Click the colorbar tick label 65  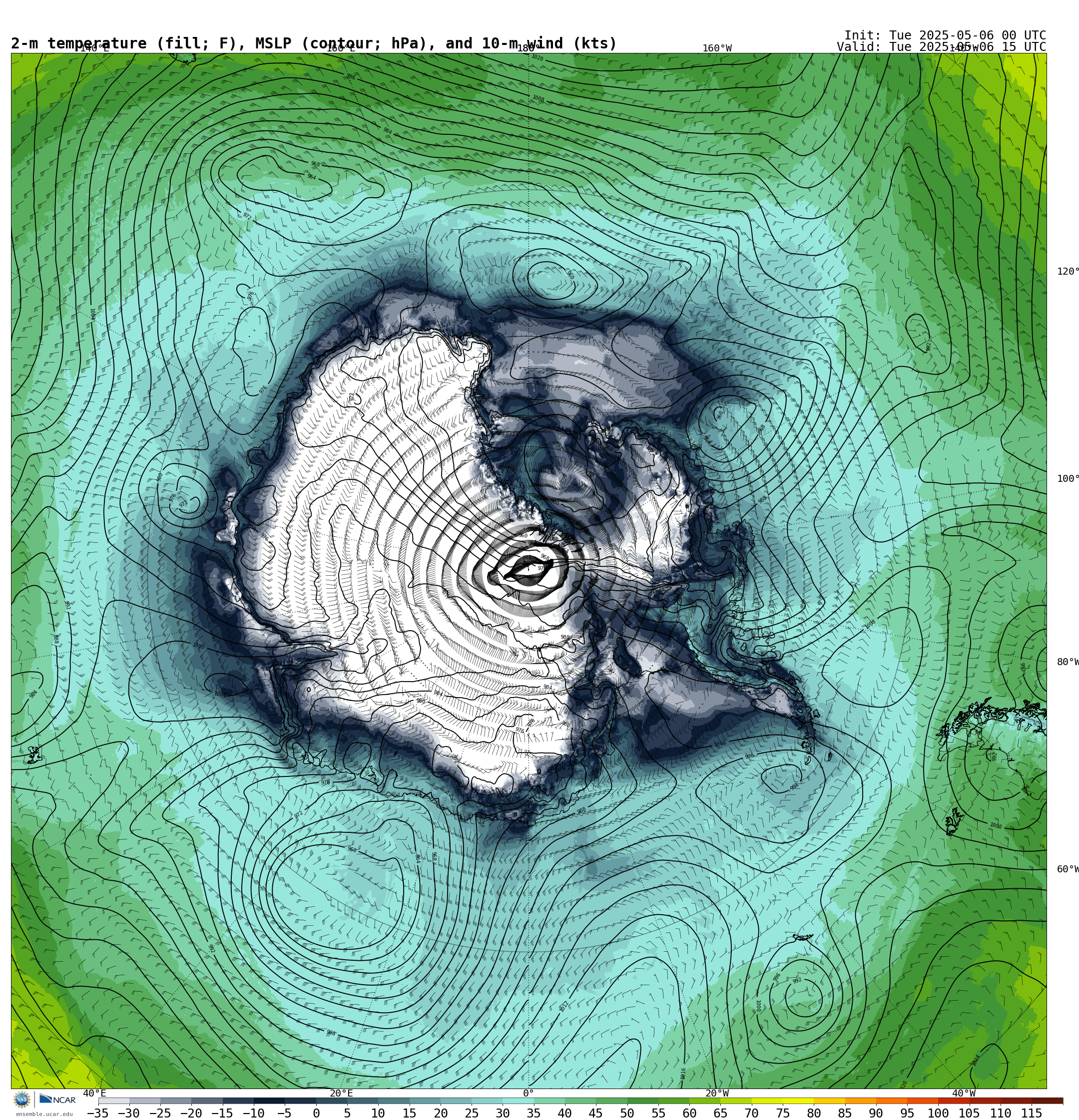720,1113
